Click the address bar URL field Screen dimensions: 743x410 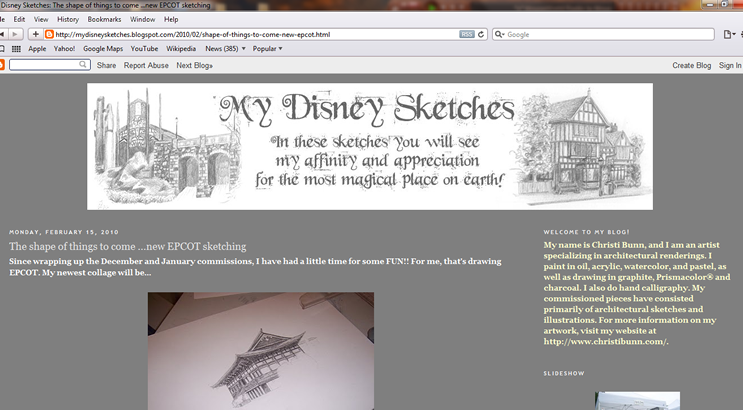point(256,34)
